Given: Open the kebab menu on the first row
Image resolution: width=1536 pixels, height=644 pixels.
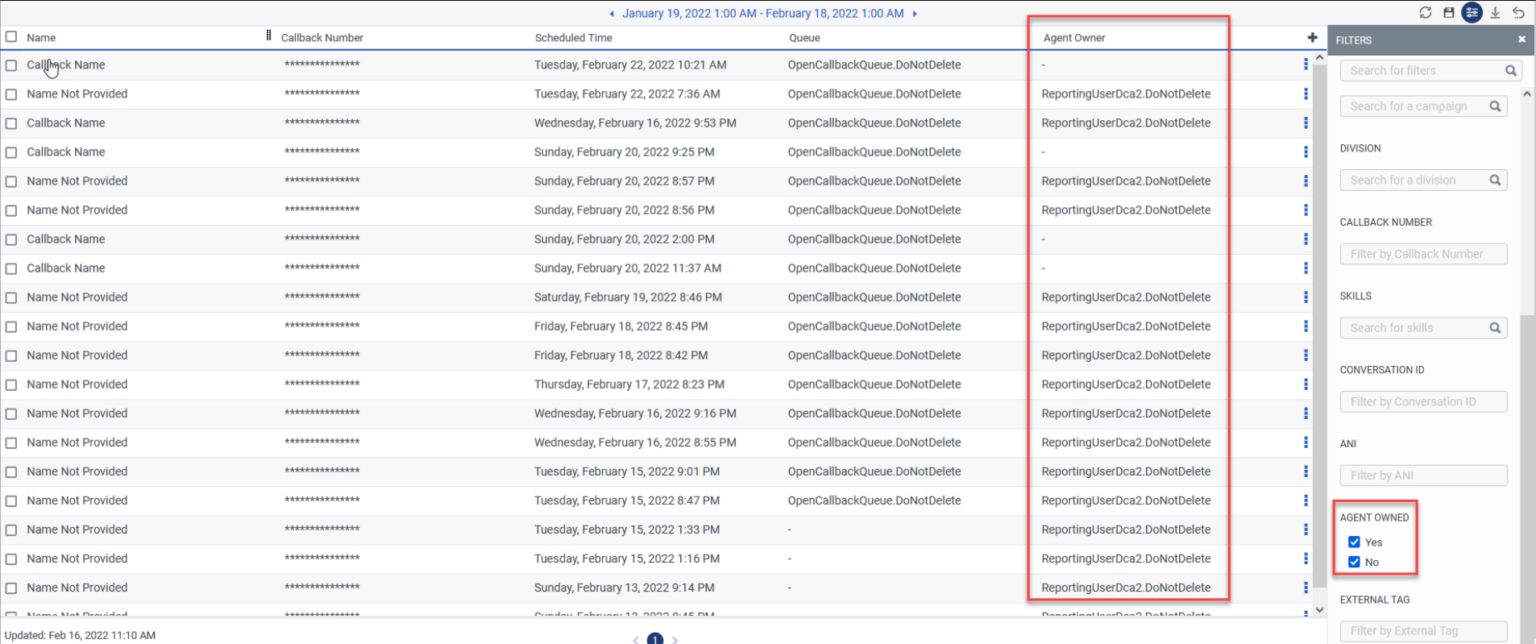Looking at the screenshot, I should 1305,63.
